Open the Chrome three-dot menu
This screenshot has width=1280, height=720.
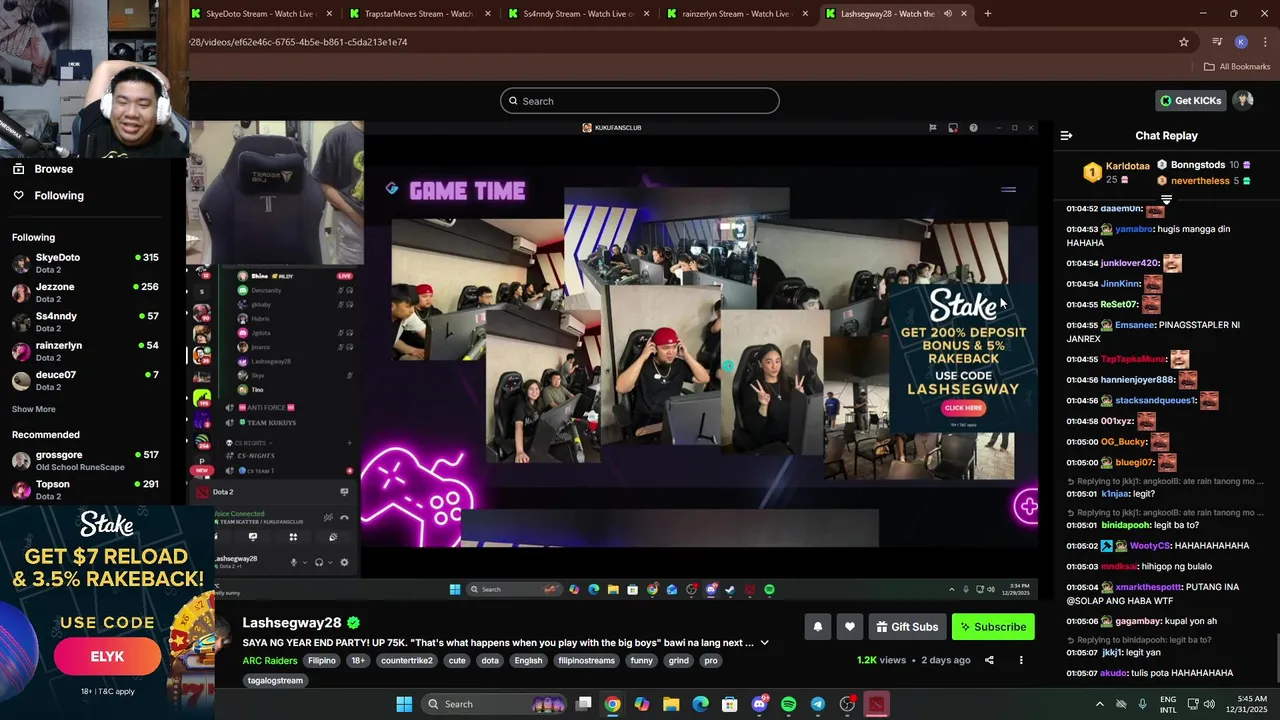[1265, 42]
